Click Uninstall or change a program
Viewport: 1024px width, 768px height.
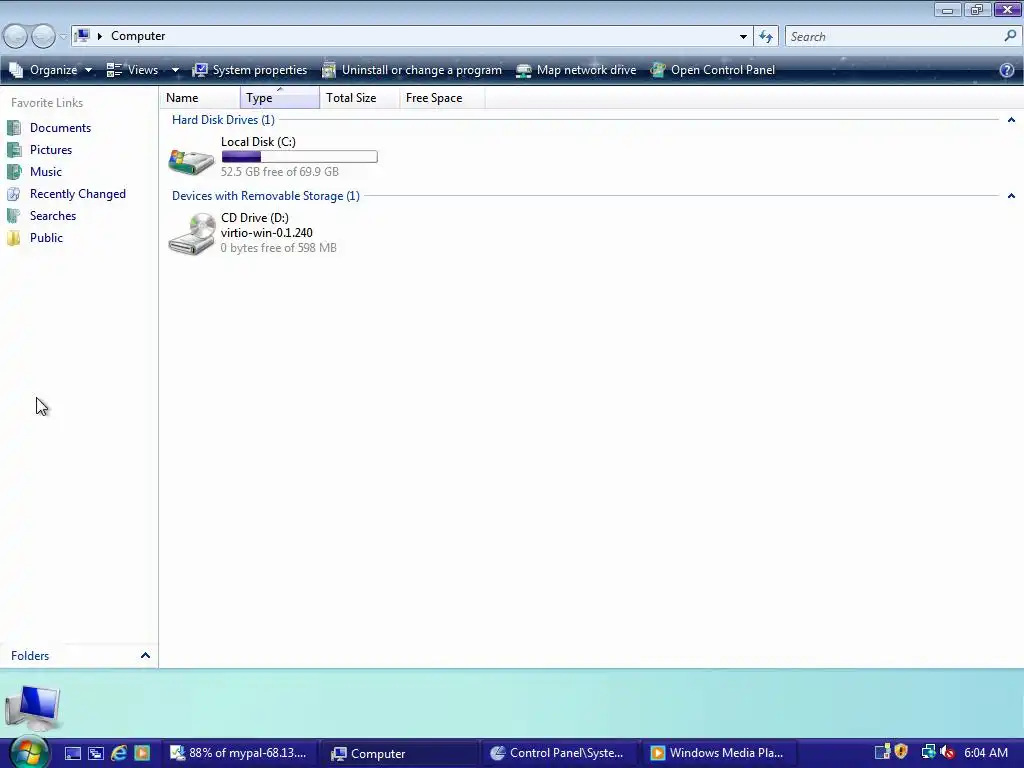(x=412, y=70)
